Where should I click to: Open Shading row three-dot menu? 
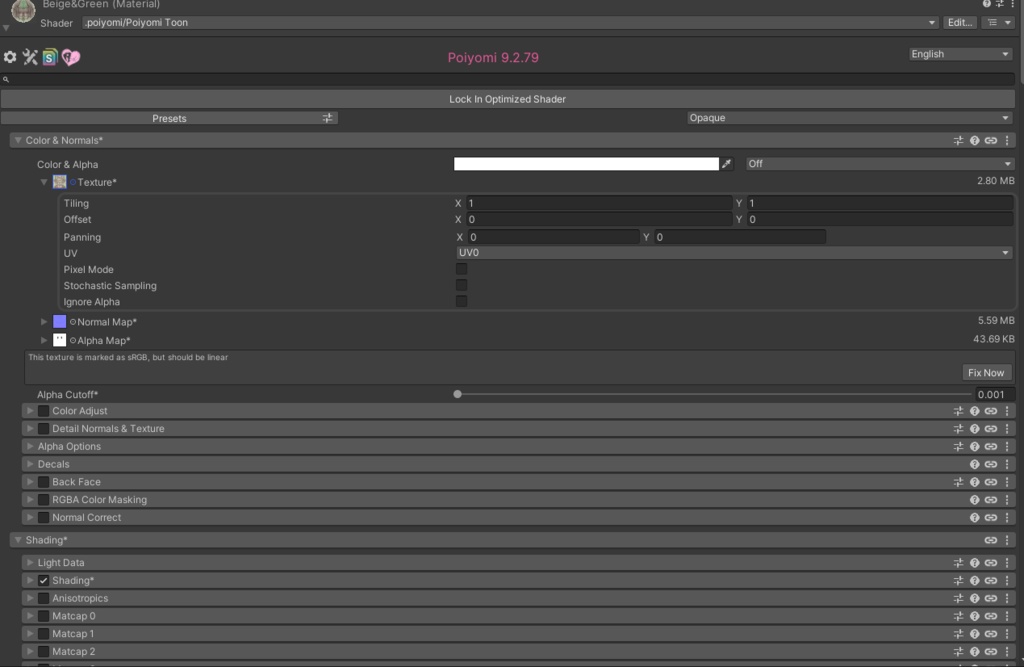(x=1007, y=580)
